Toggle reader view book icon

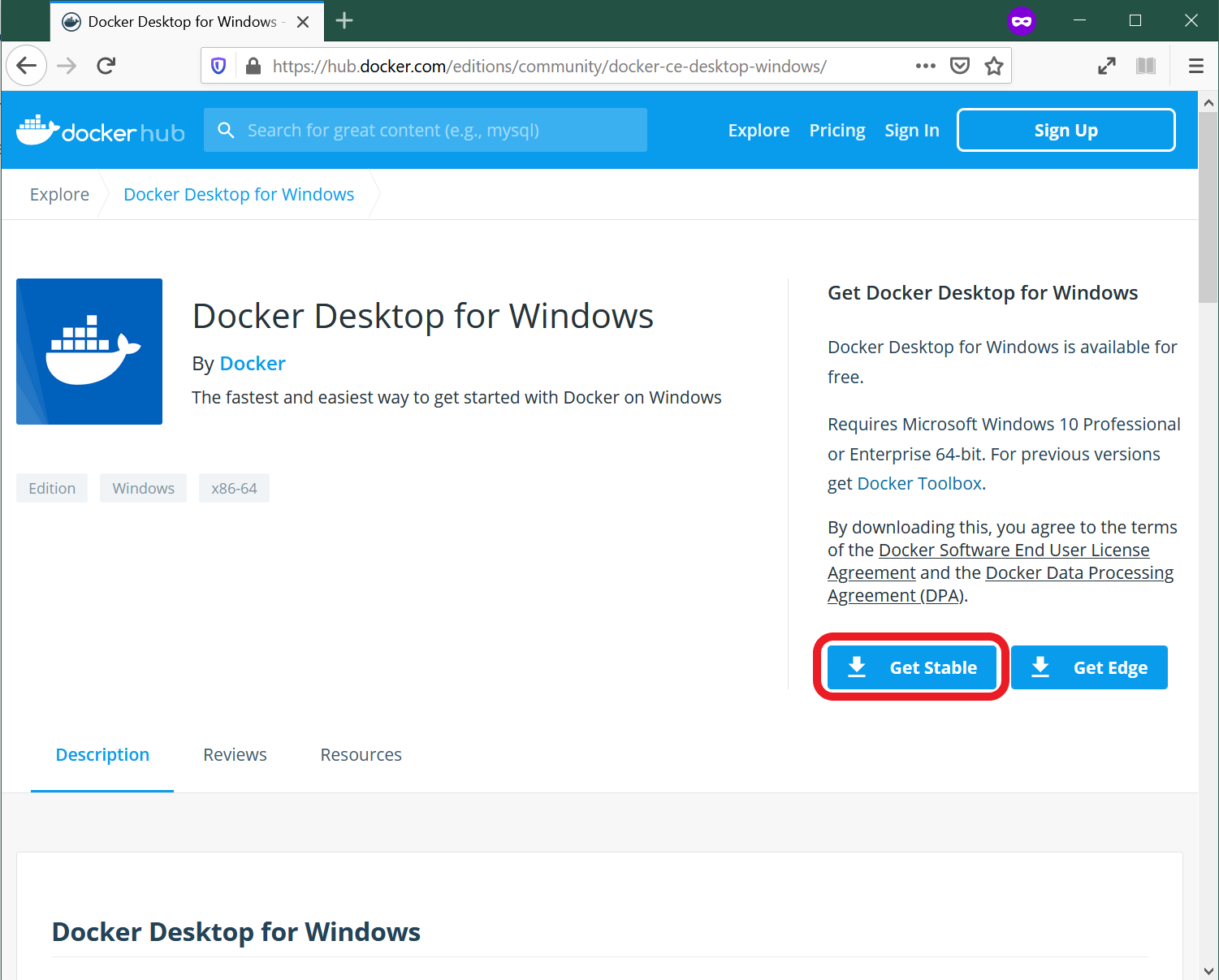click(1146, 66)
